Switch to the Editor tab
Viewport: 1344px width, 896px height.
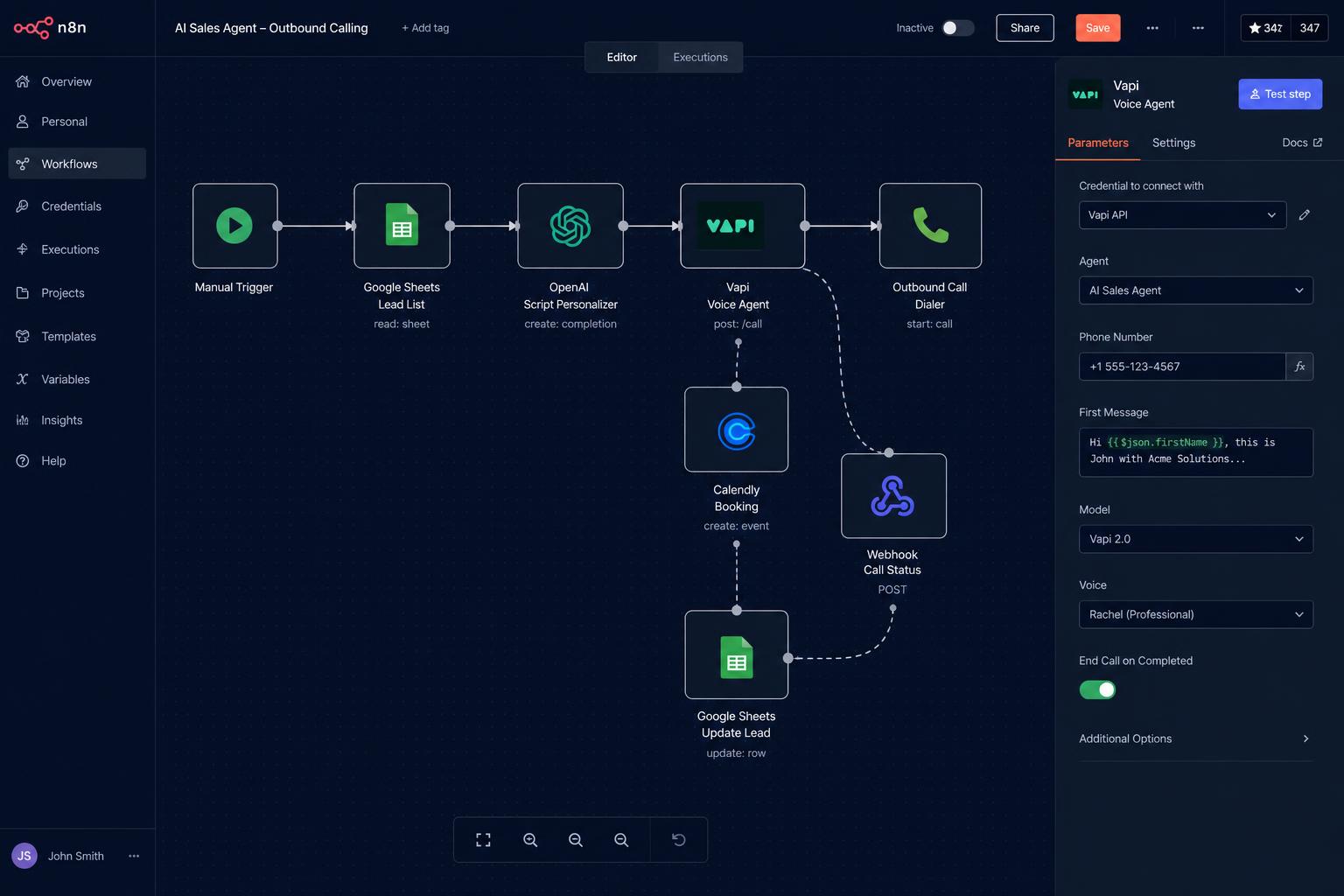pyautogui.click(x=621, y=57)
